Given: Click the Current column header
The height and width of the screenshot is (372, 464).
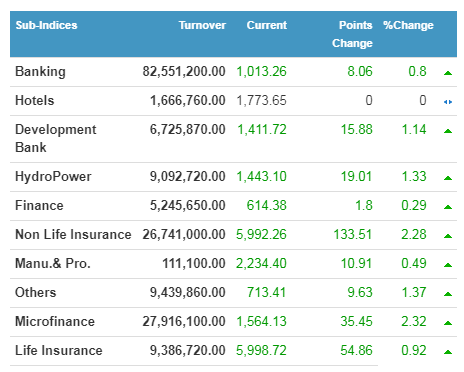Looking at the screenshot, I should coord(267,25).
